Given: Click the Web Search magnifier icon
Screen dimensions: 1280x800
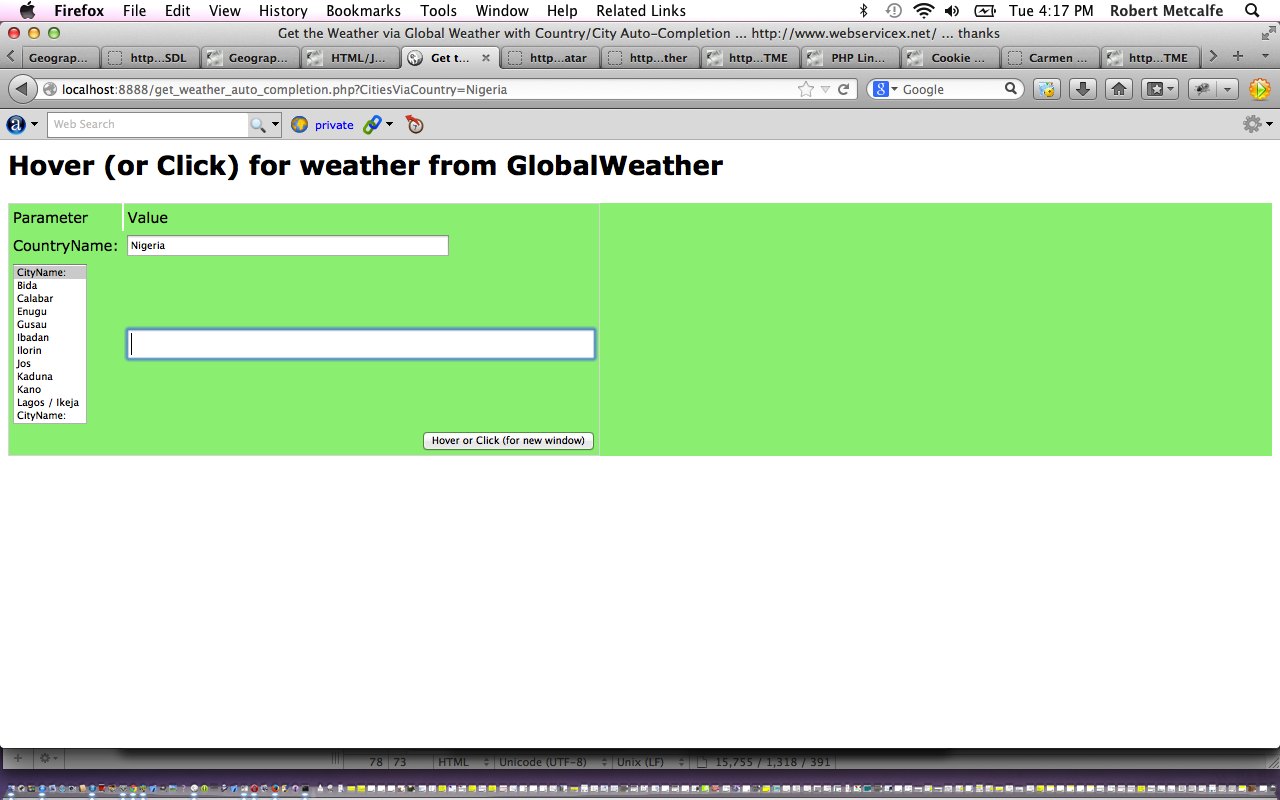Looking at the screenshot, I should [258, 124].
